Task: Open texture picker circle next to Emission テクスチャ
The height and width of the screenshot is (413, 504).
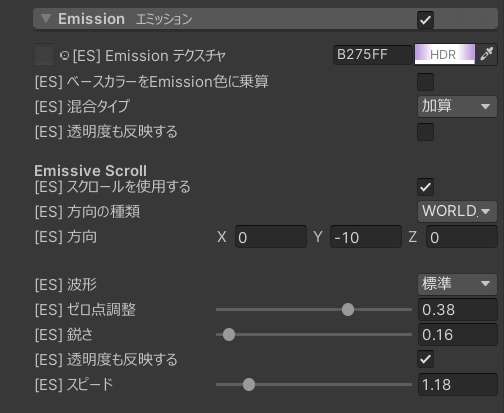Action: click(x=64, y=55)
